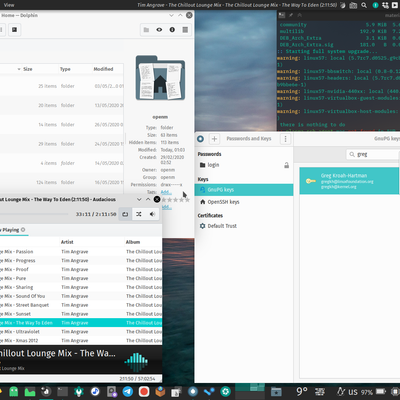Image resolution: width=400 pixels, height=400 pixels.
Task: Open the terminal app from the taskbar
Action: 62,391
